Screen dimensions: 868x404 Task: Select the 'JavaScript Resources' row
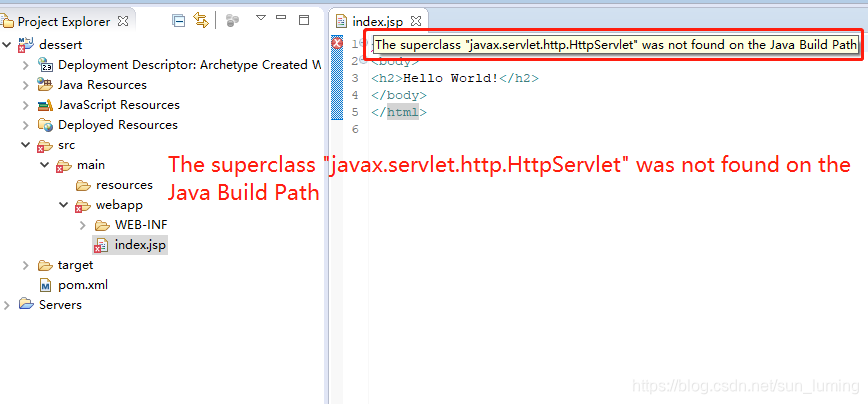click(119, 105)
